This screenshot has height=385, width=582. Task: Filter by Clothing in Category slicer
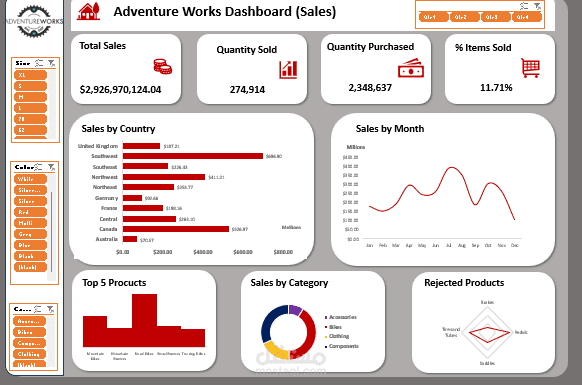point(29,354)
